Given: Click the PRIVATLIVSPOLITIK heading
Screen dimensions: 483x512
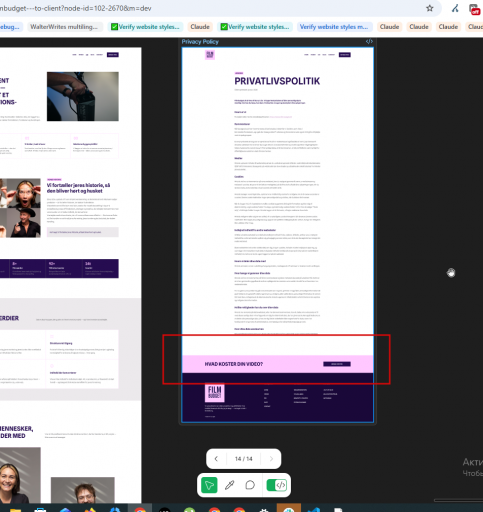Looking at the screenshot, I should 277,81.
